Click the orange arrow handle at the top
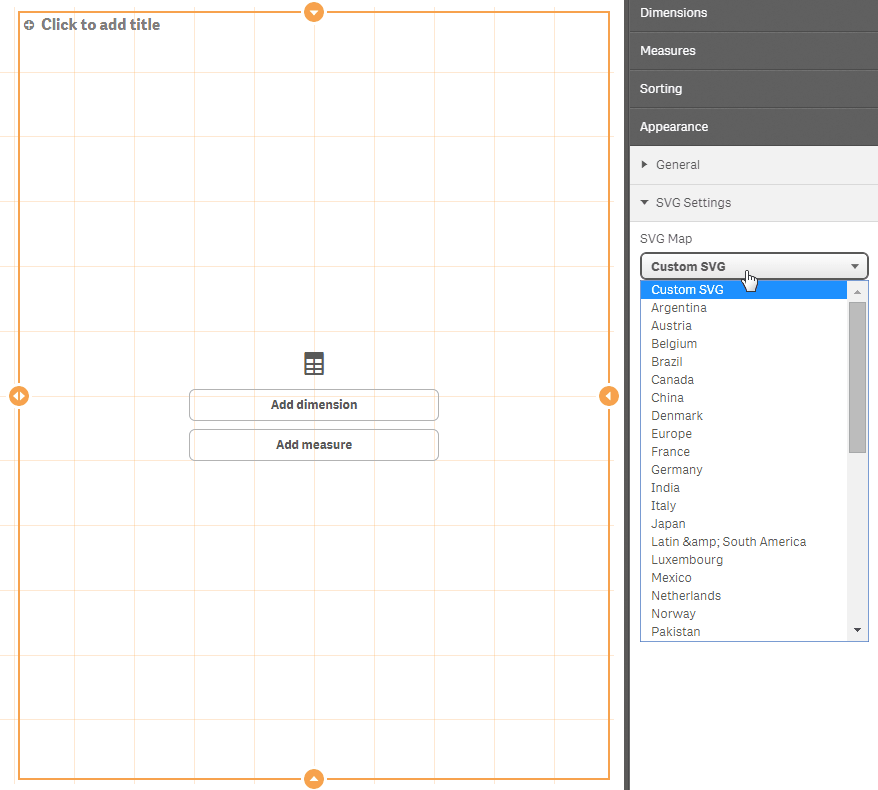878x790 pixels. click(x=314, y=12)
